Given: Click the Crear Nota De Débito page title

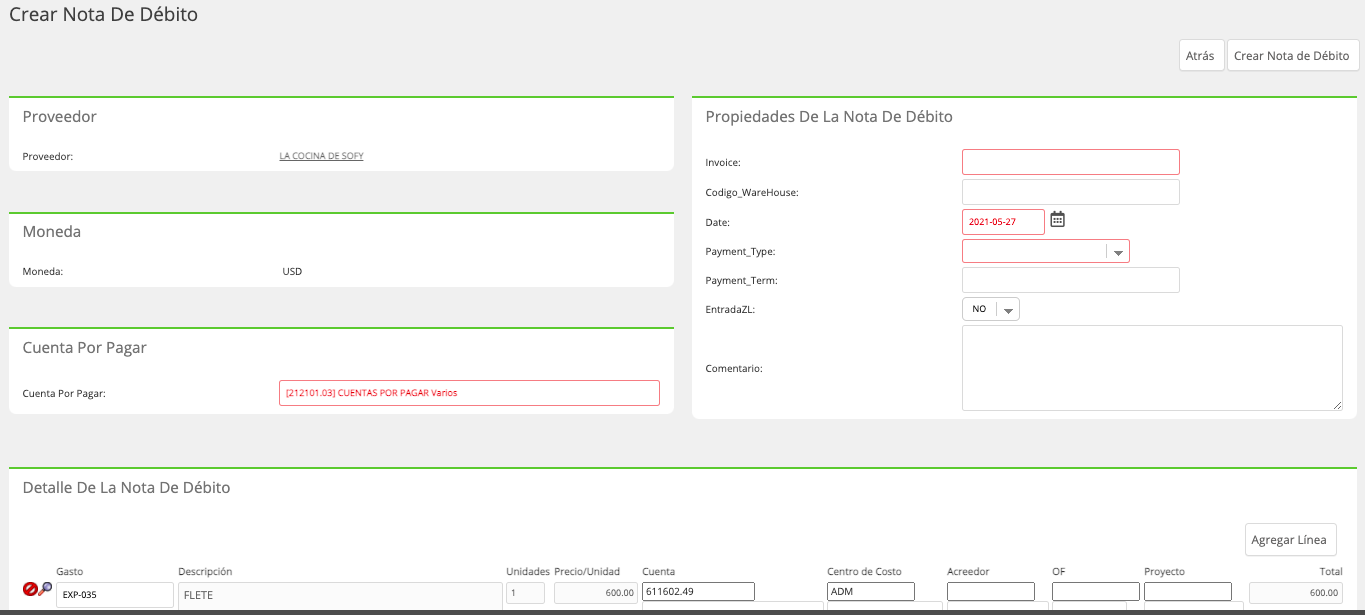Looking at the screenshot, I should [x=104, y=15].
